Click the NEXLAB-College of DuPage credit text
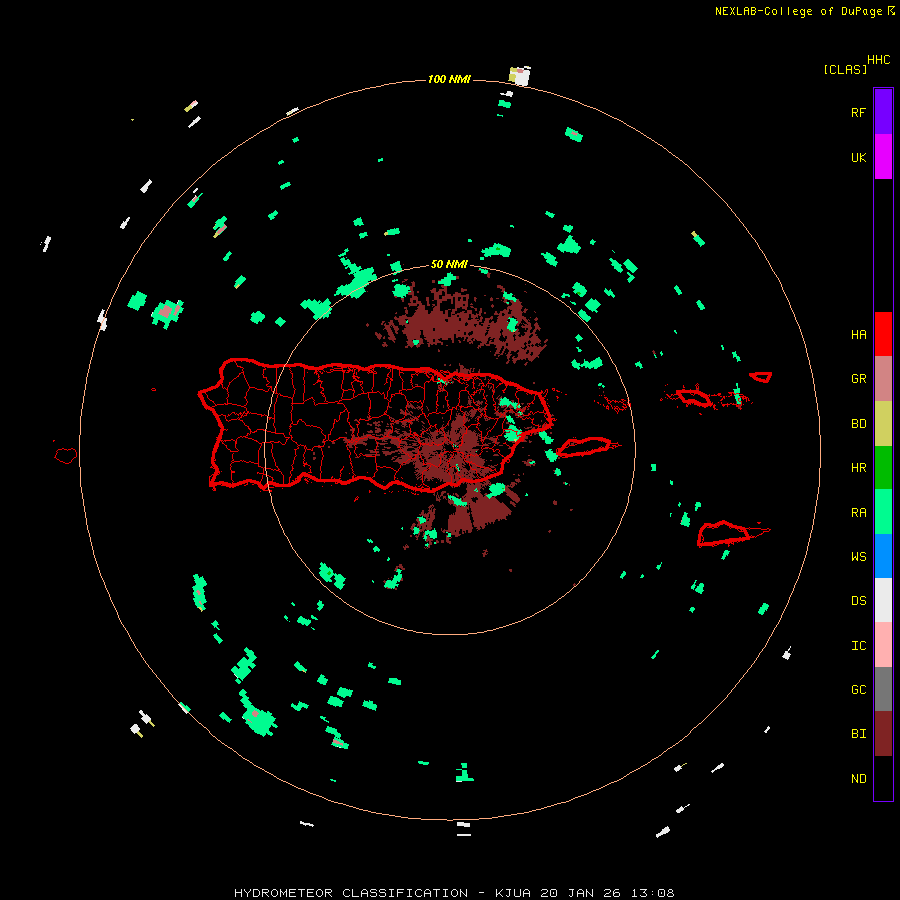 pos(798,11)
